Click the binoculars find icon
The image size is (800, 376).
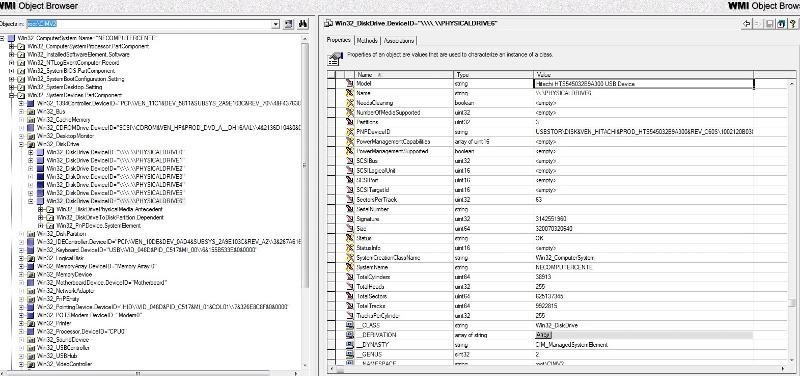(303, 24)
